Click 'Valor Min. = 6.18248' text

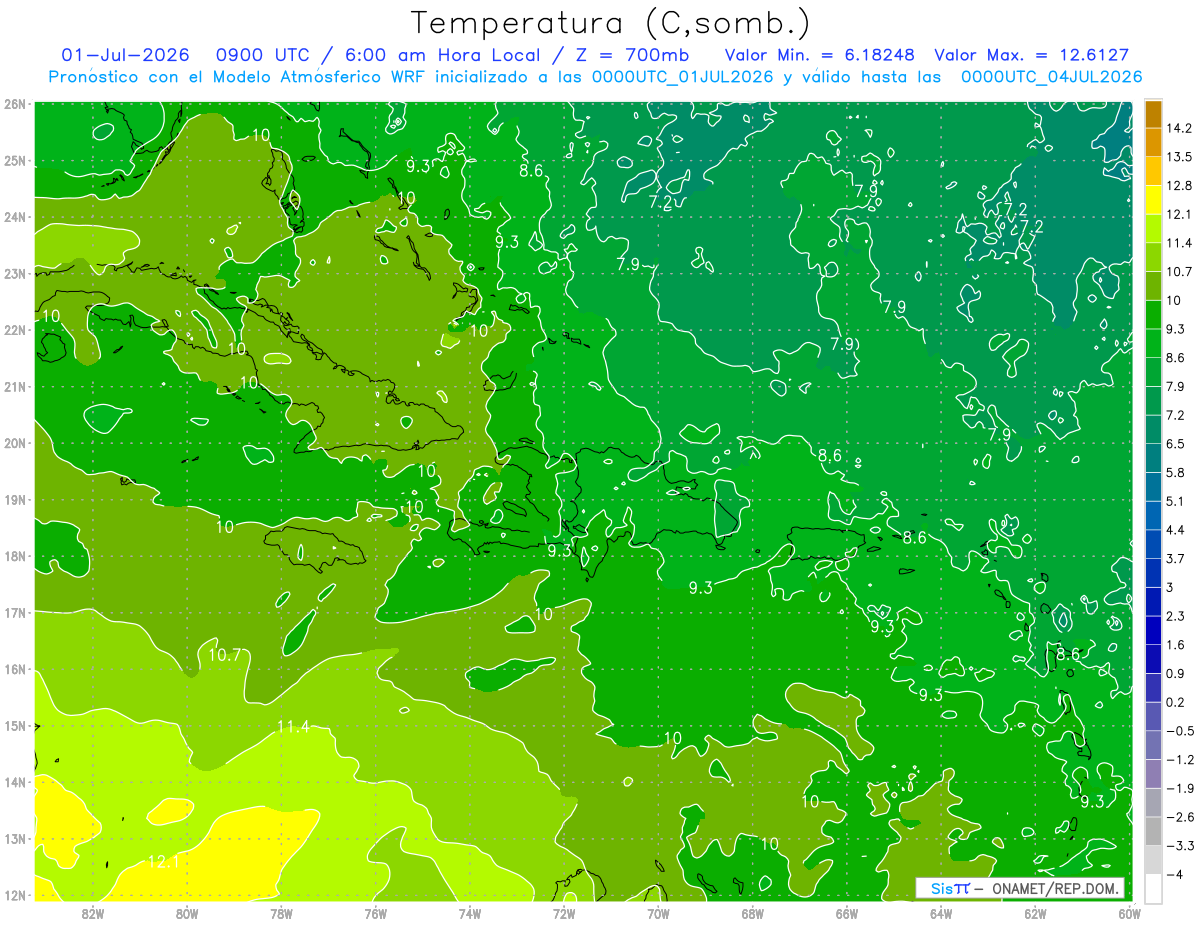[819, 55]
